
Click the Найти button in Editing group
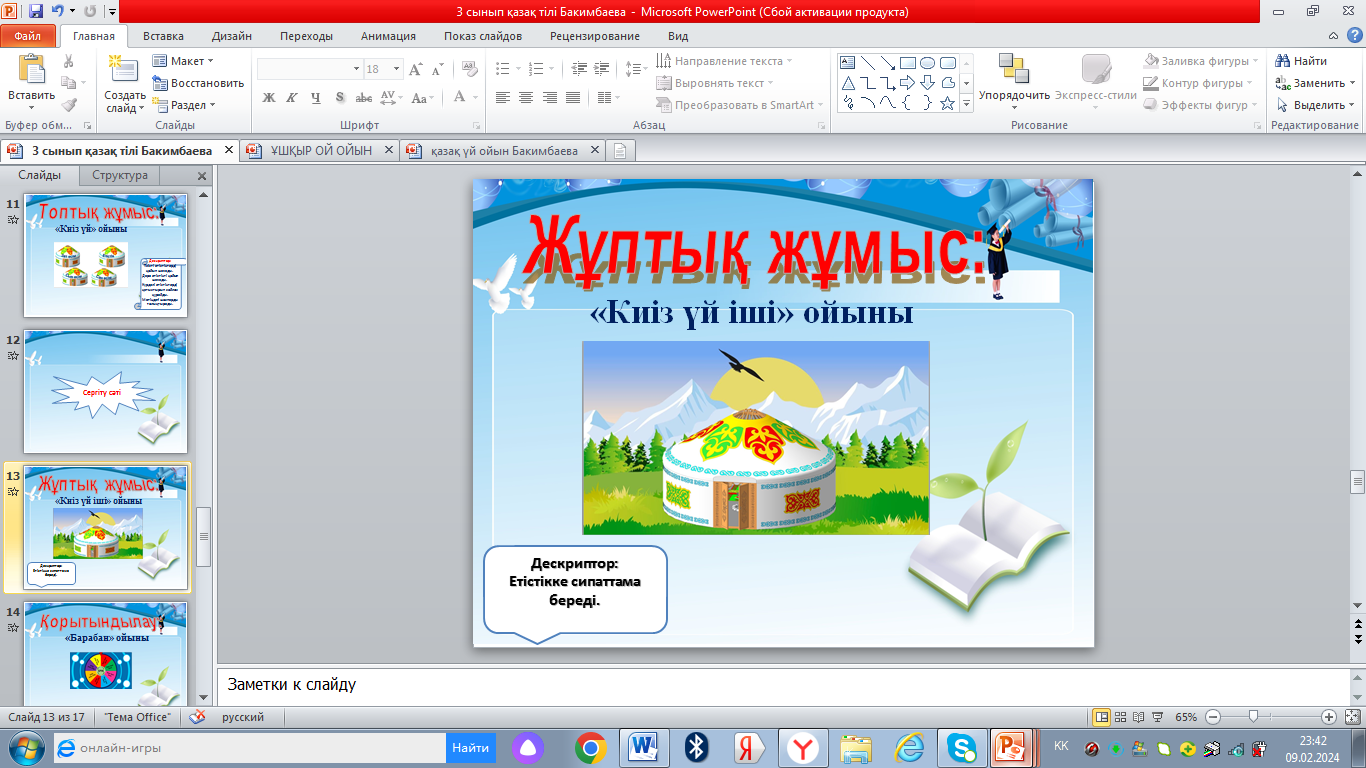pyautogui.click(x=1302, y=61)
